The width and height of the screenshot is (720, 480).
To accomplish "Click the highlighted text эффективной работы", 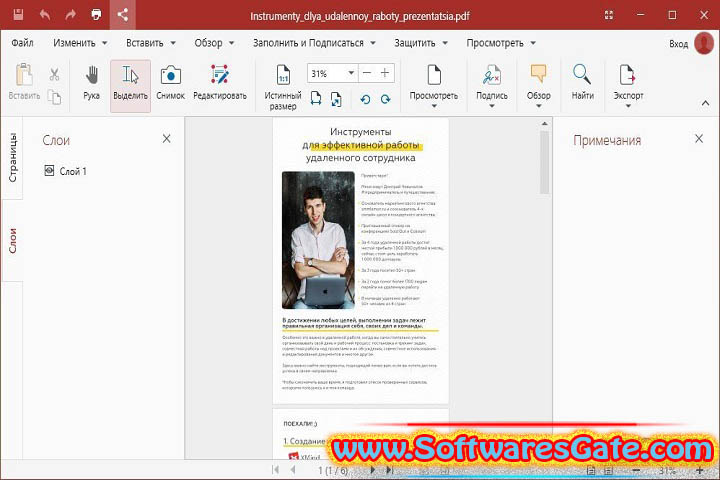I will (370, 145).
